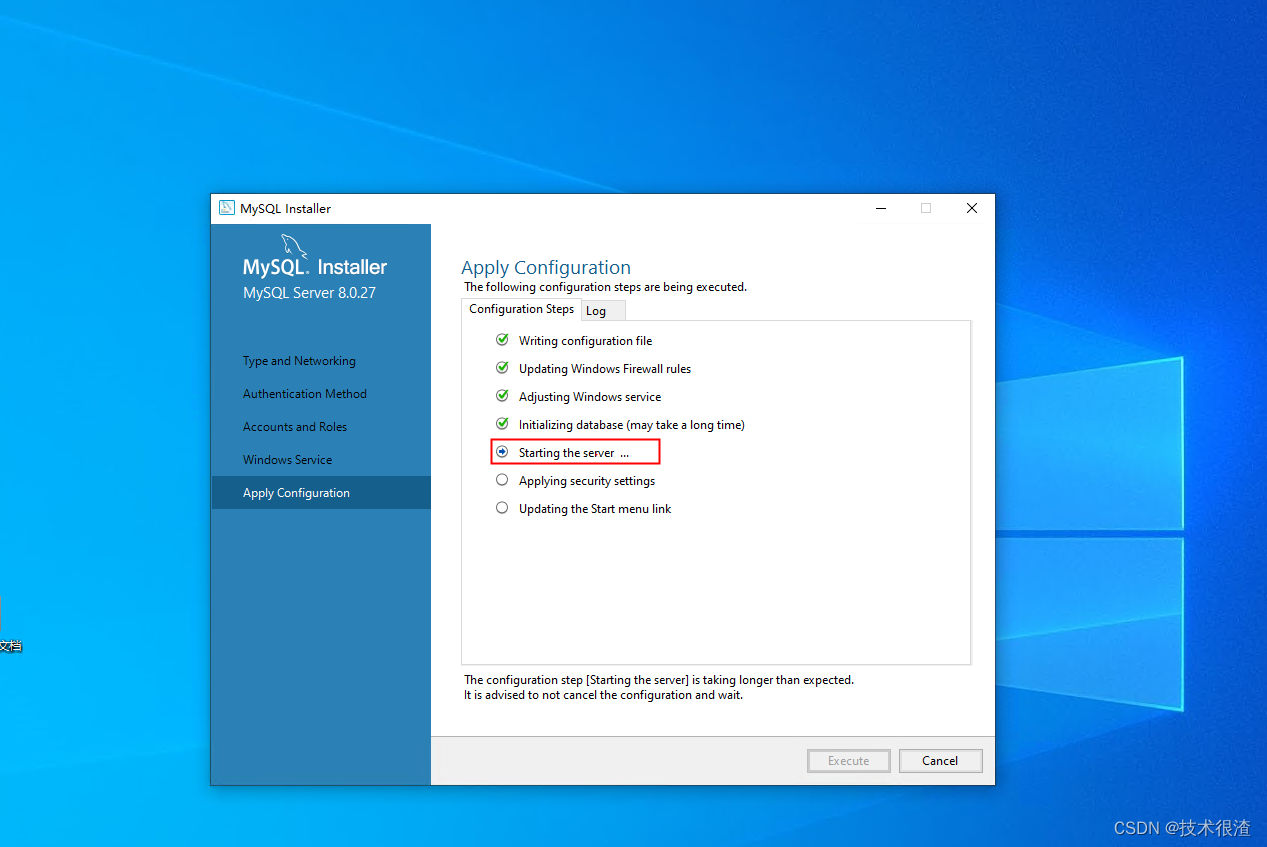Viewport: 1267px width, 847px height.
Task: Click the checkmark next to Adjusting Windows service
Action: click(502, 395)
